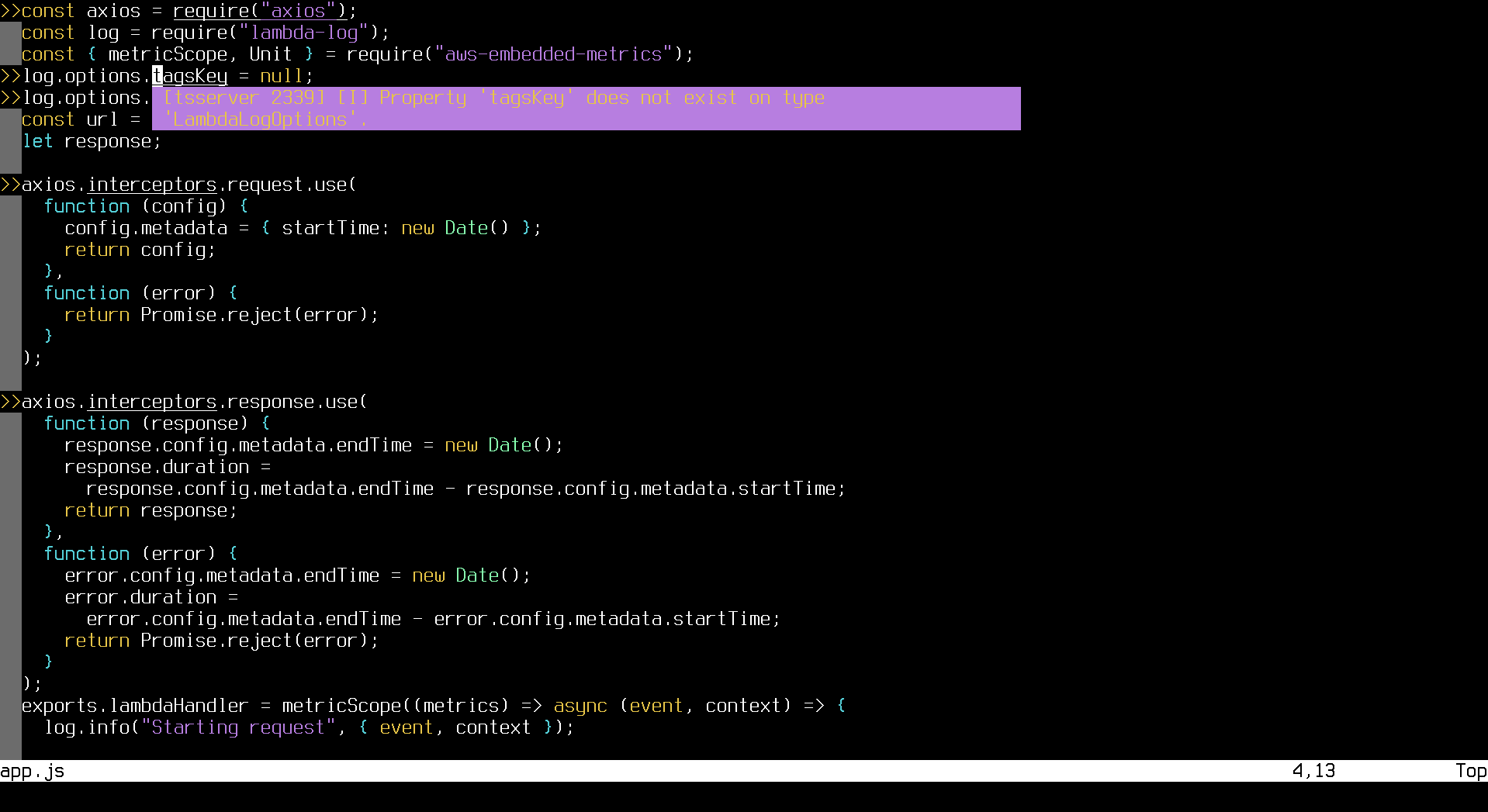Image resolution: width=1488 pixels, height=812 pixels.
Task: Place cursor on underlined tagsKey property
Action: pyautogui.click(x=190, y=76)
